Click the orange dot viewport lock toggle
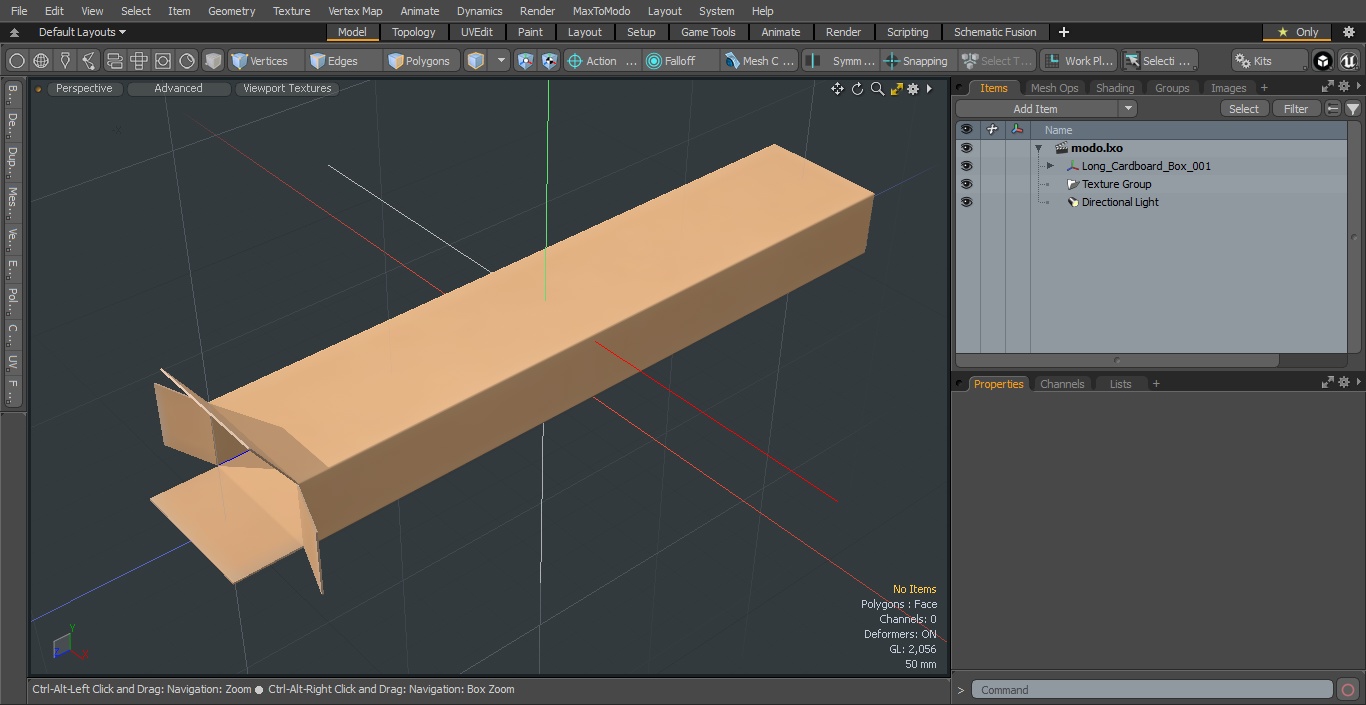The height and width of the screenshot is (705, 1366). coord(38,89)
